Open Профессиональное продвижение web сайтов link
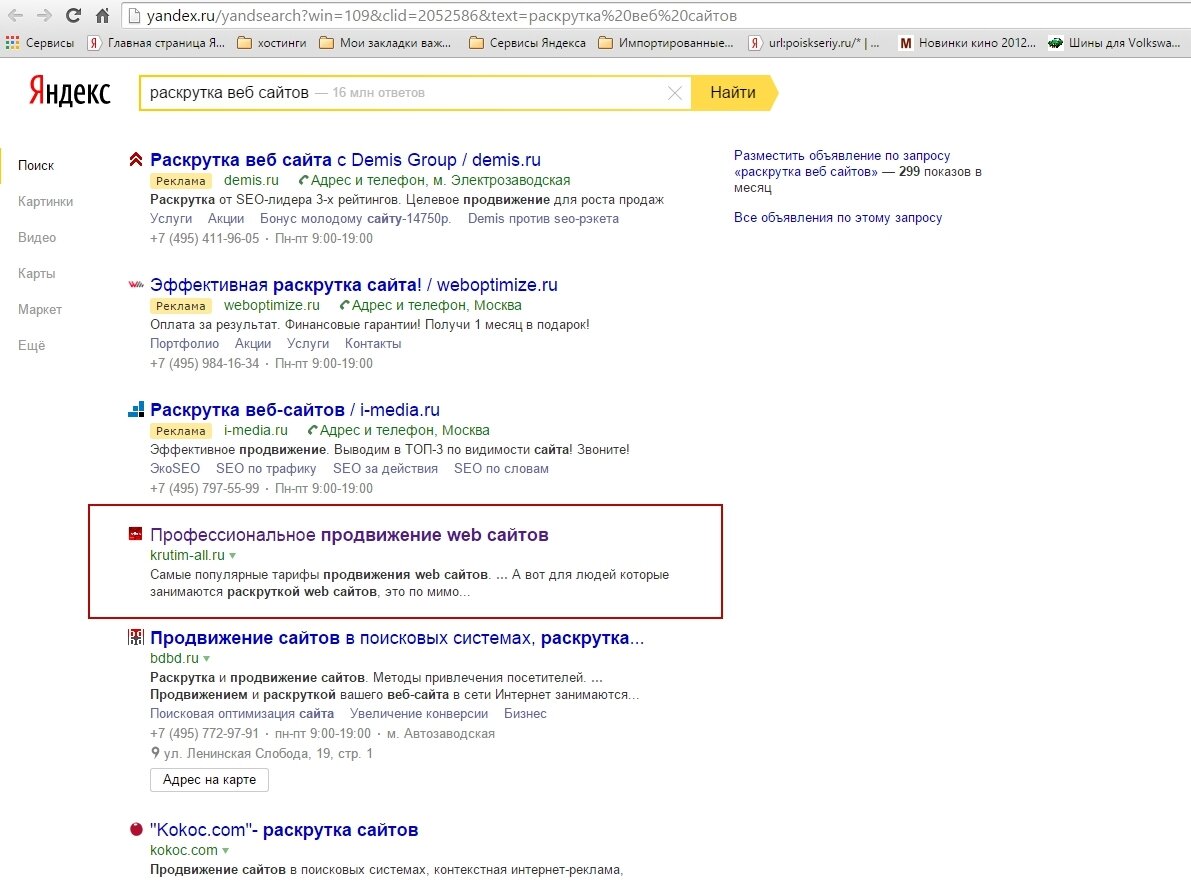 coord(349,535)
